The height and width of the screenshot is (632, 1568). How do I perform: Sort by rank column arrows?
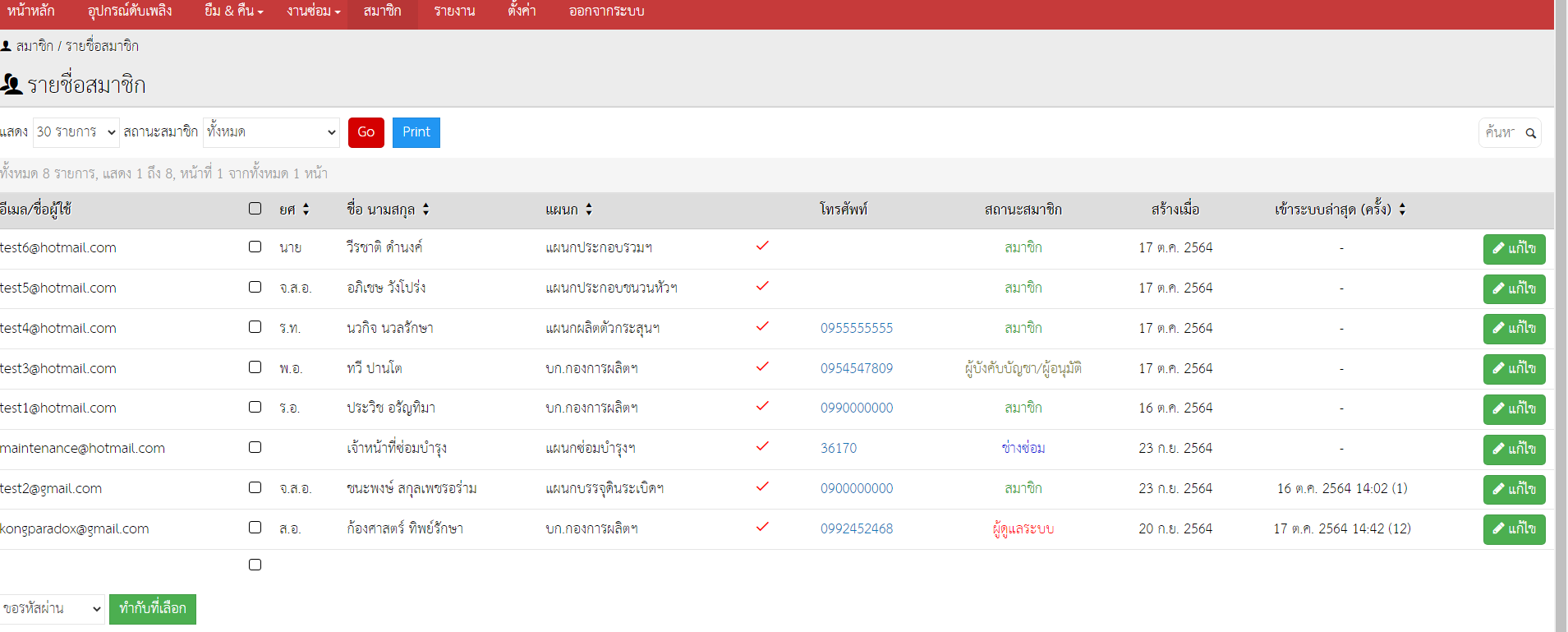click(x=306, y=210)
